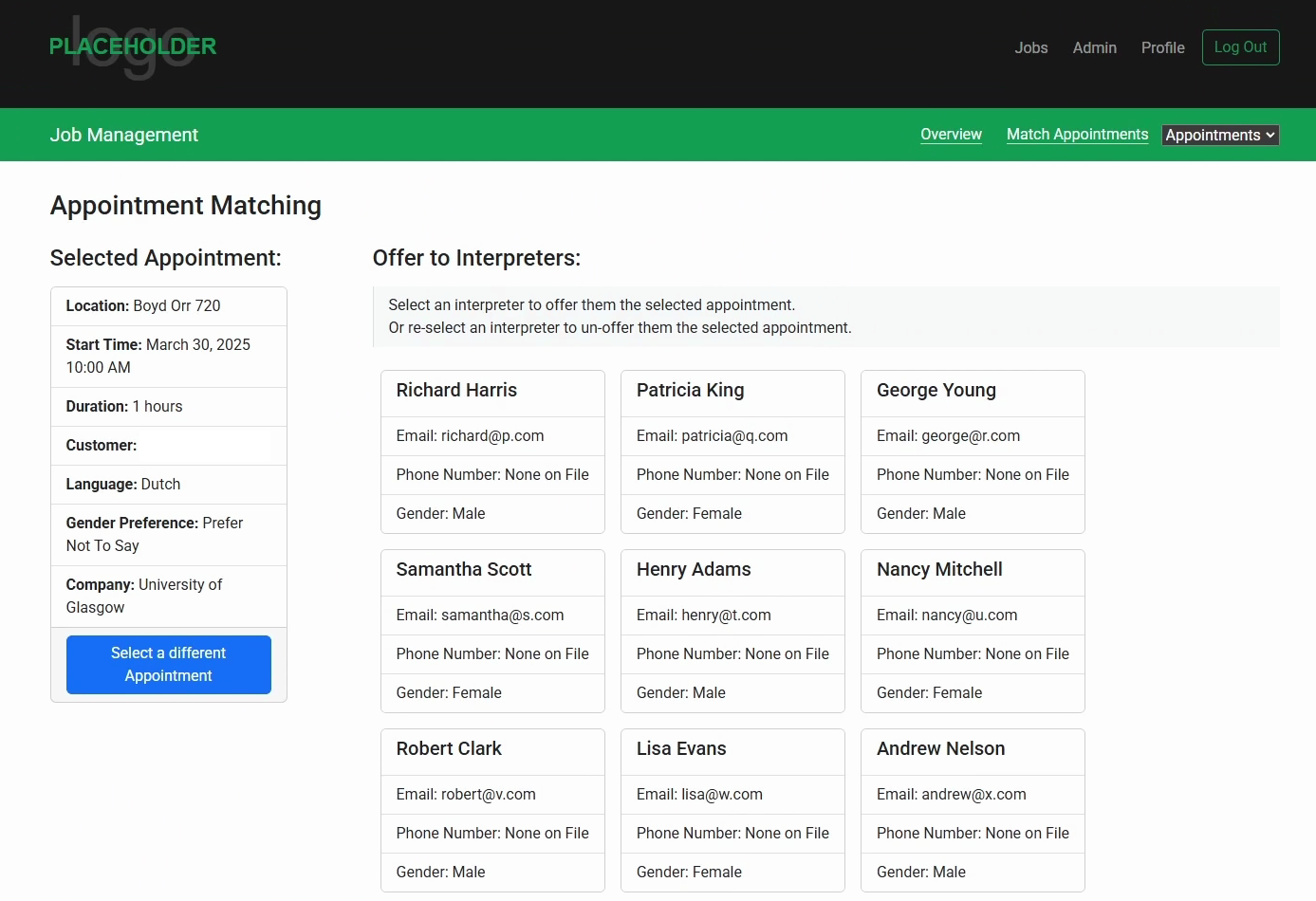Go to the Admin section

point(1094,47)
